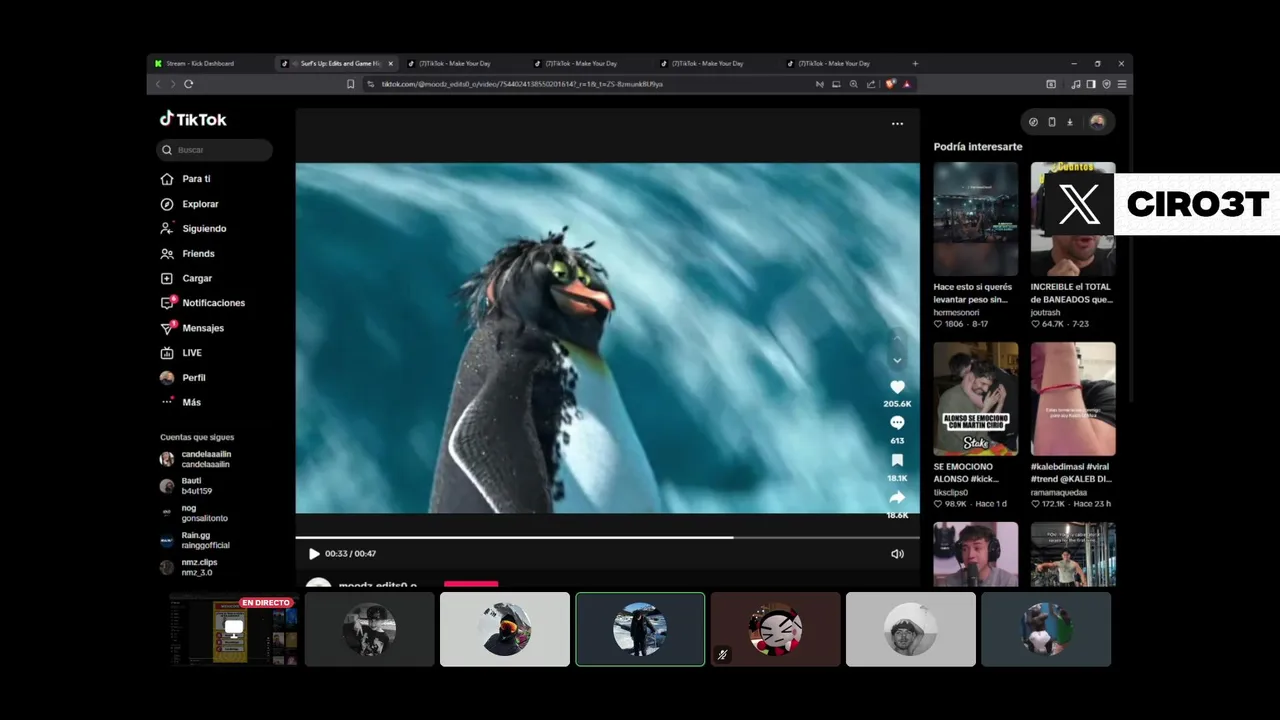Open the browser playlist music icon
The image size is (1280, 720).
pyautogui.click(x=1076, y=84)
